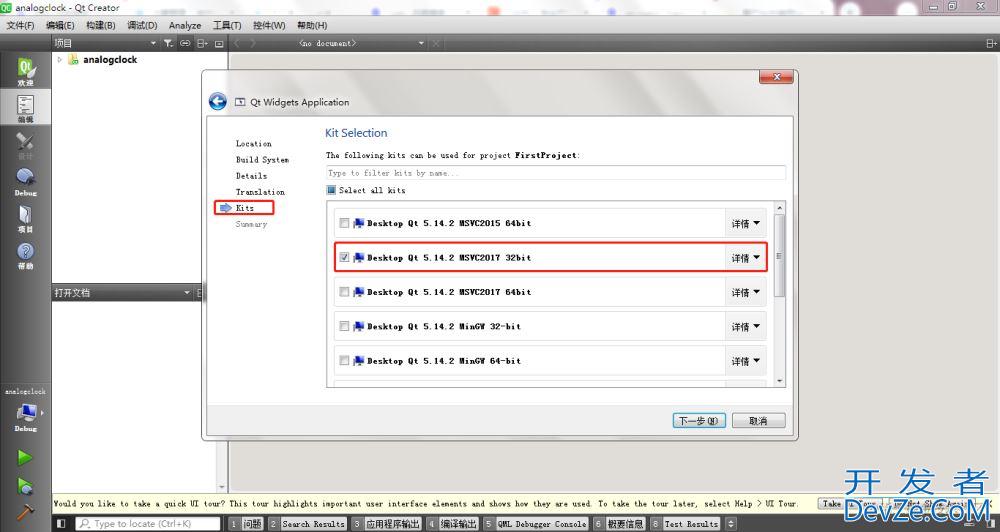Open the Test Results output pane
This screenshot has width=1000, height=532.
(x=685, y=524)
